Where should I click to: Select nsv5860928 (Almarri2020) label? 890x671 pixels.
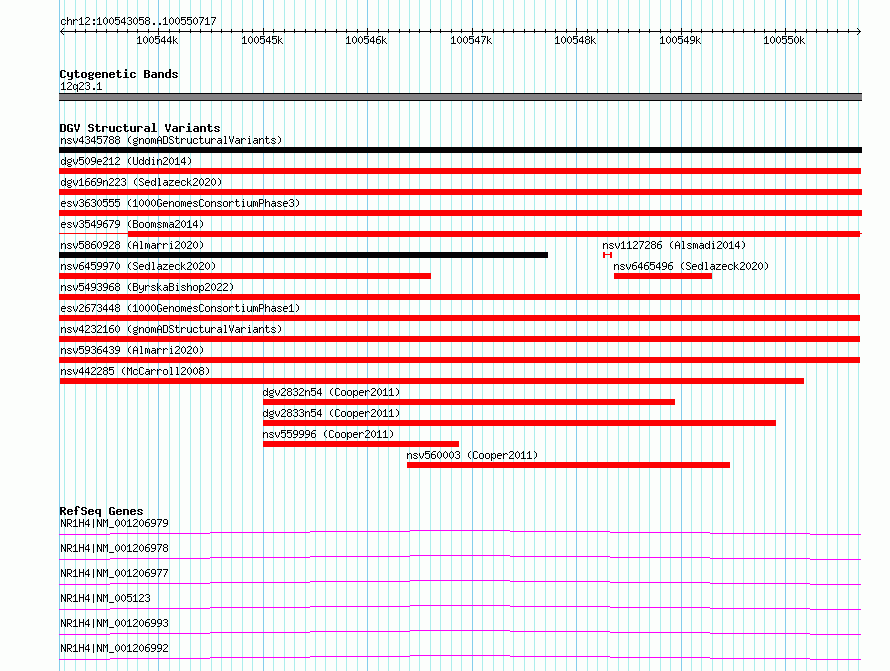click(x=132, y=245)
